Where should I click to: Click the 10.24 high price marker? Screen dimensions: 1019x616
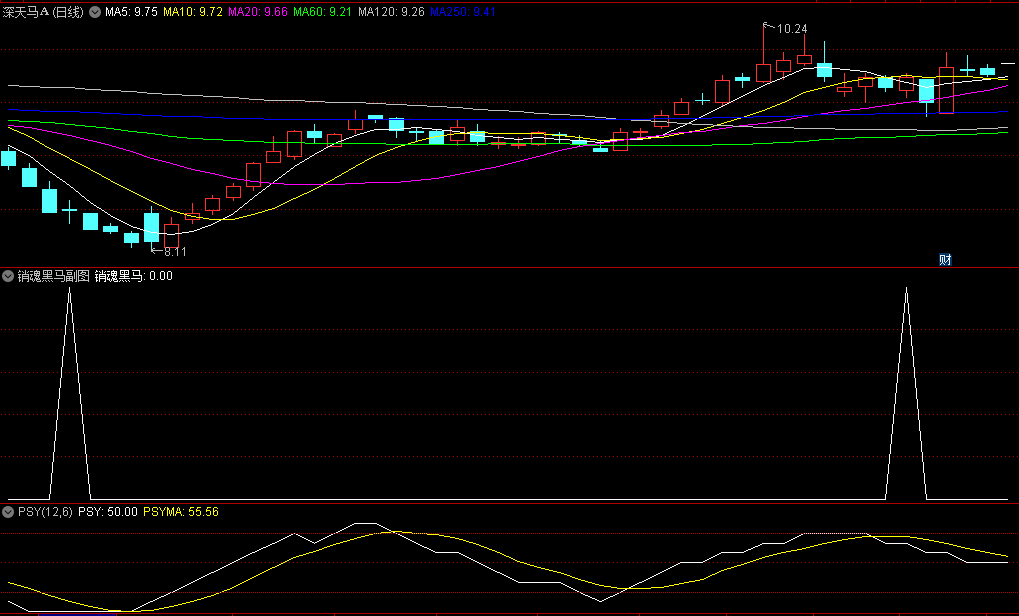pyautogui.click(x=792, y=29)
